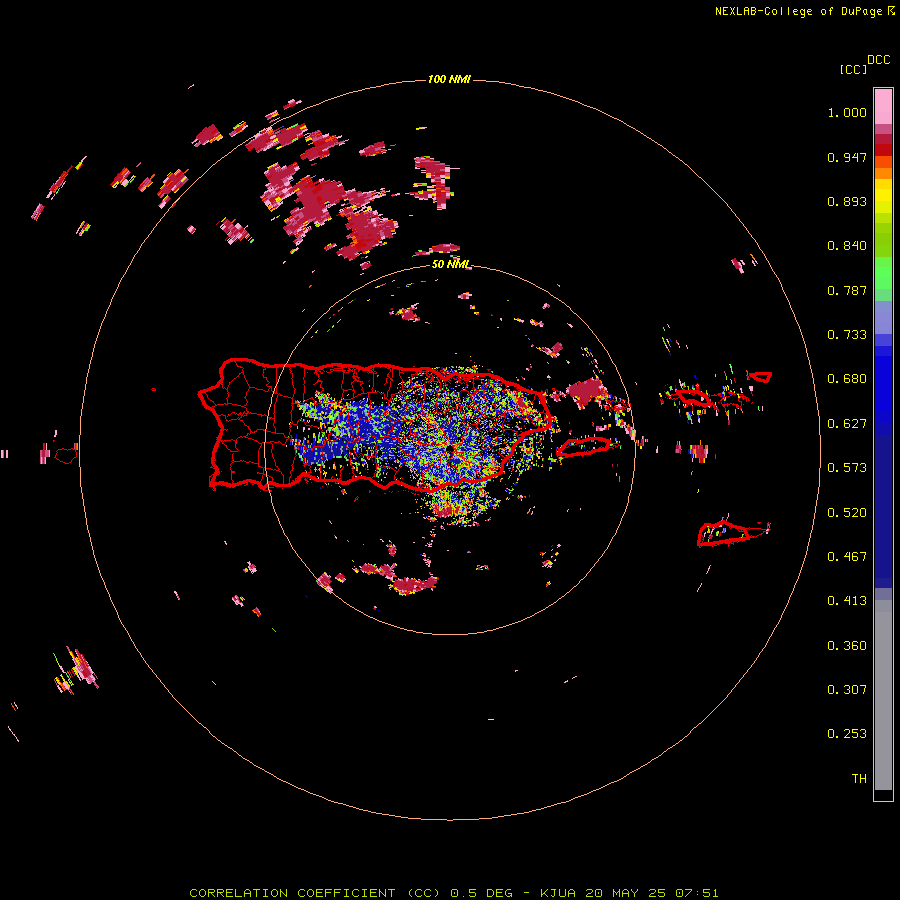Click the gray bottom segment of the color bar
This screenshot has width=900, height=900.
point(883,695)
